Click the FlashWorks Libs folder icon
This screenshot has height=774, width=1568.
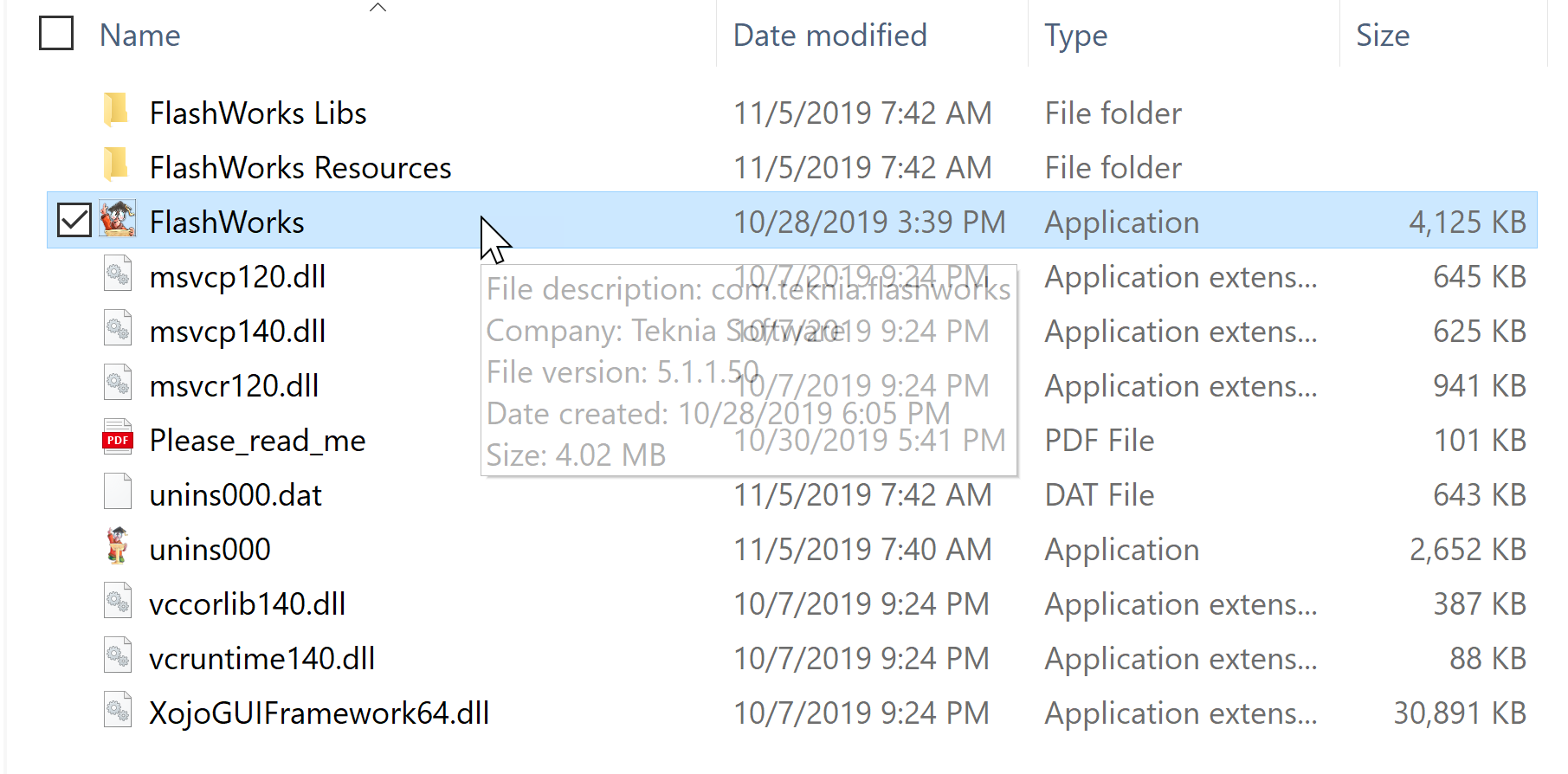pos(116,112)
